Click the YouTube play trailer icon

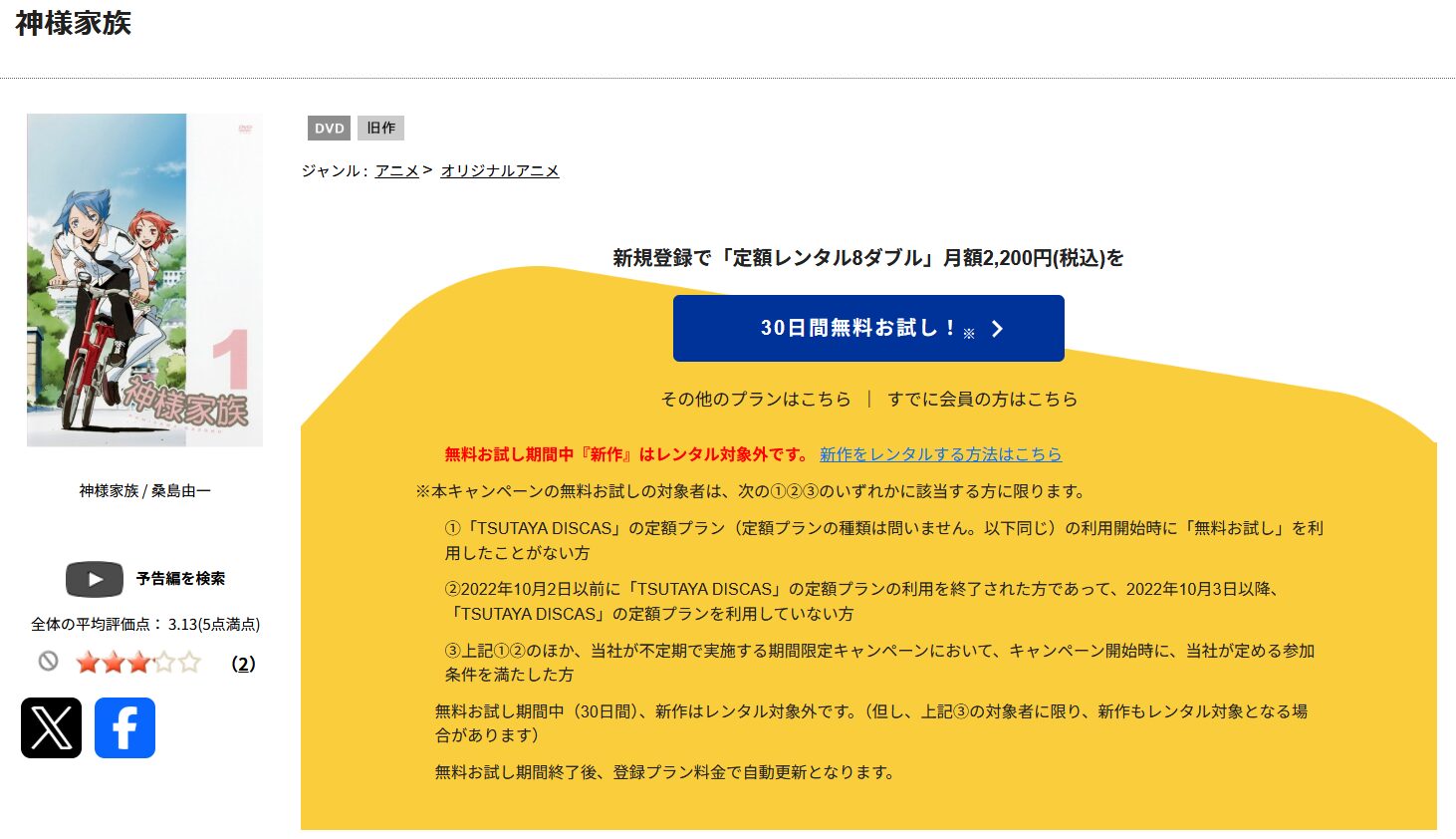[95, 579]
